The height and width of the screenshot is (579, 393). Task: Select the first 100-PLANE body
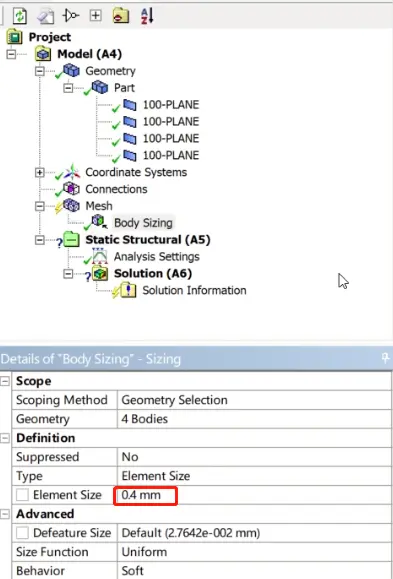point(171,105)
